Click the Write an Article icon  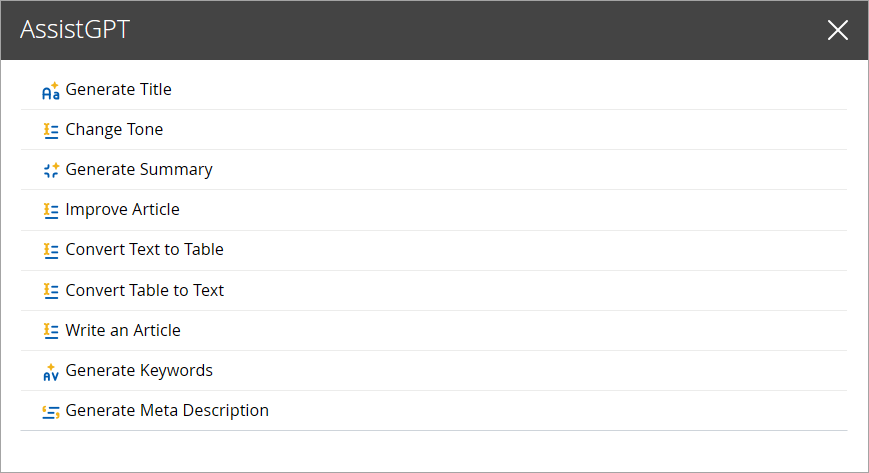click(x=51, y=331)
